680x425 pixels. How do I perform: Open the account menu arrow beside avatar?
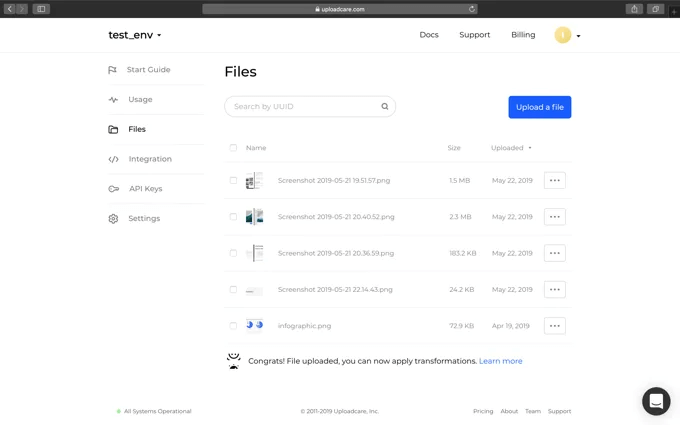578,36
